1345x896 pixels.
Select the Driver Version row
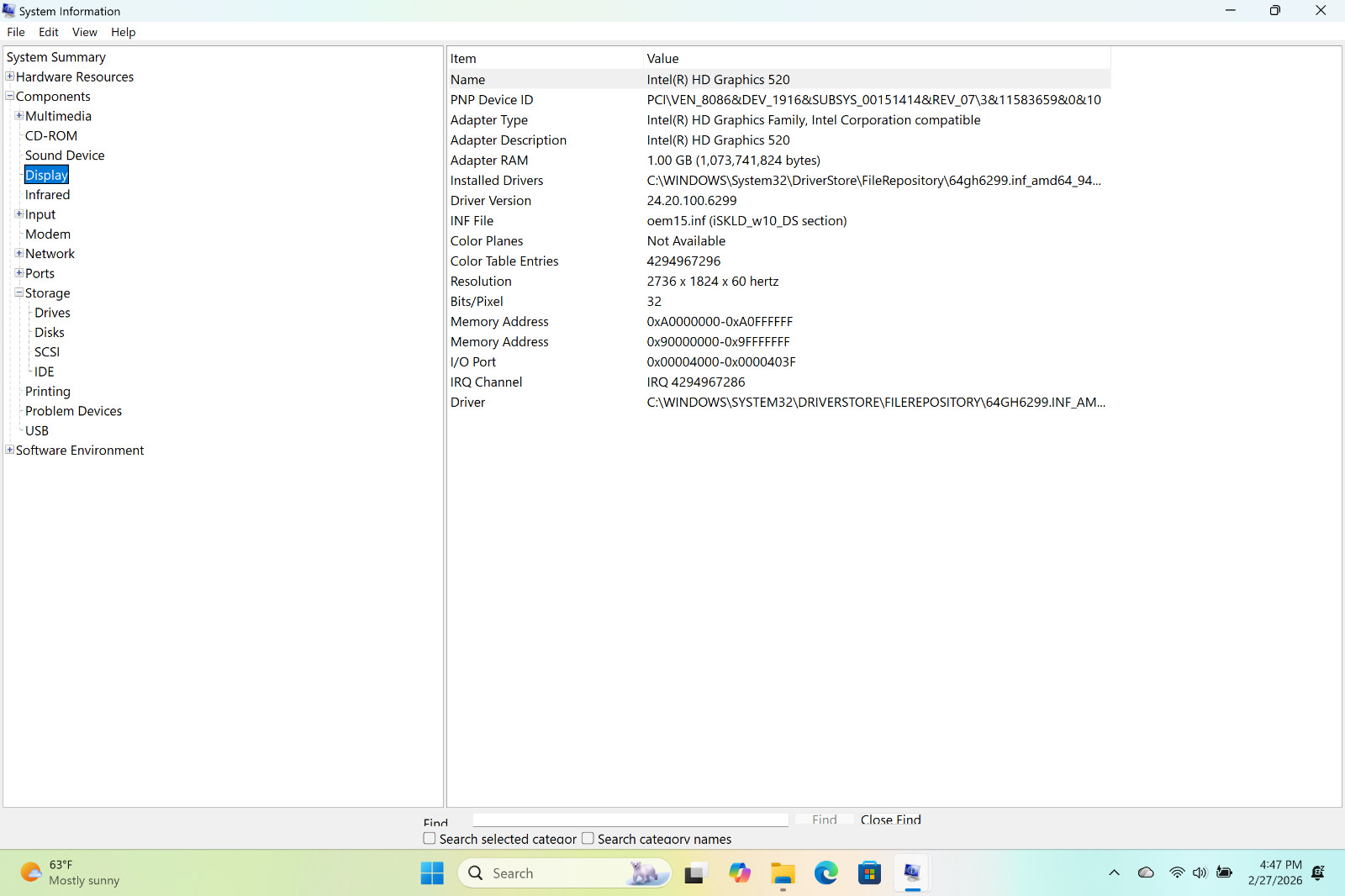point(779,201)
